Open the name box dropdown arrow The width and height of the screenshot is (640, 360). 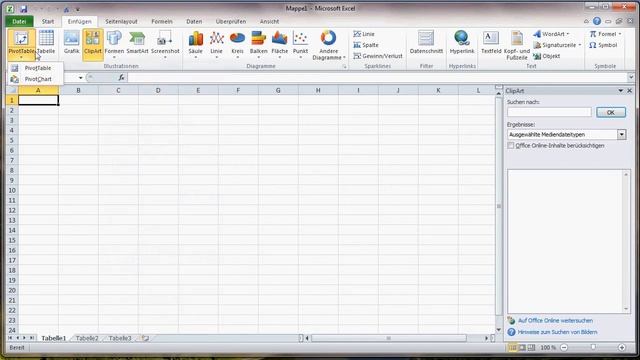[x=80, y=78]
